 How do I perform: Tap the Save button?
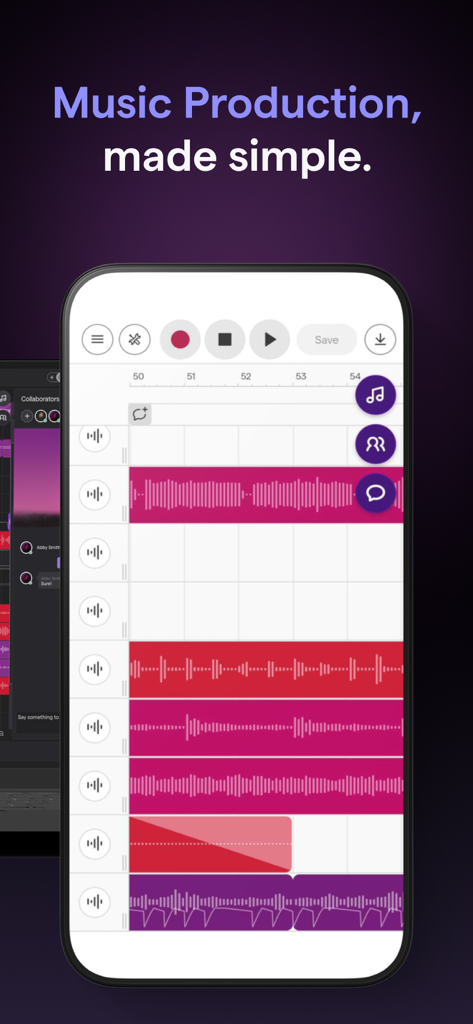327,340
